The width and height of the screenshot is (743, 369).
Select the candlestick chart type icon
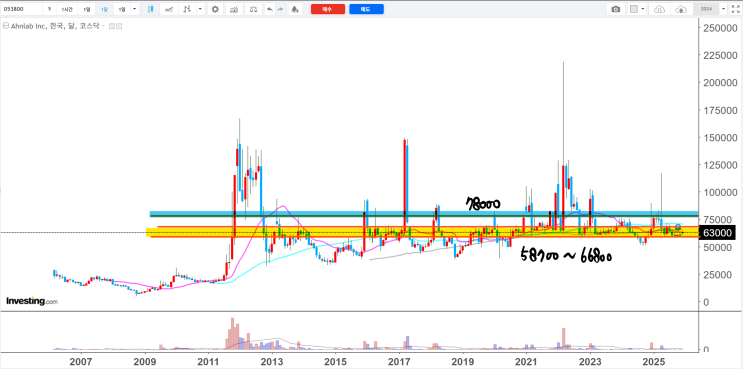150,9
